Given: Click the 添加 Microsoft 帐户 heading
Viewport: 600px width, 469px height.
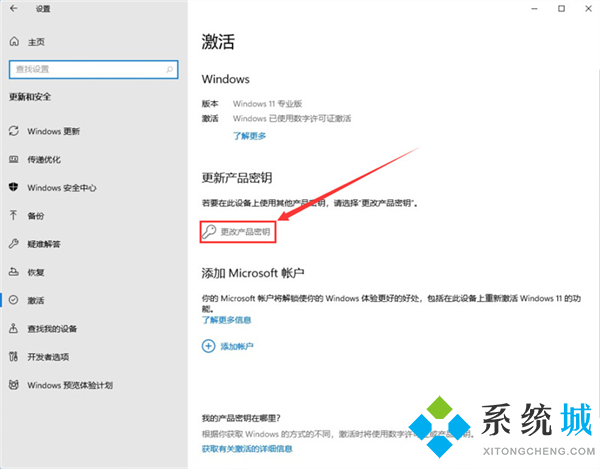Looking at the screenshot, I should point(253,273).
